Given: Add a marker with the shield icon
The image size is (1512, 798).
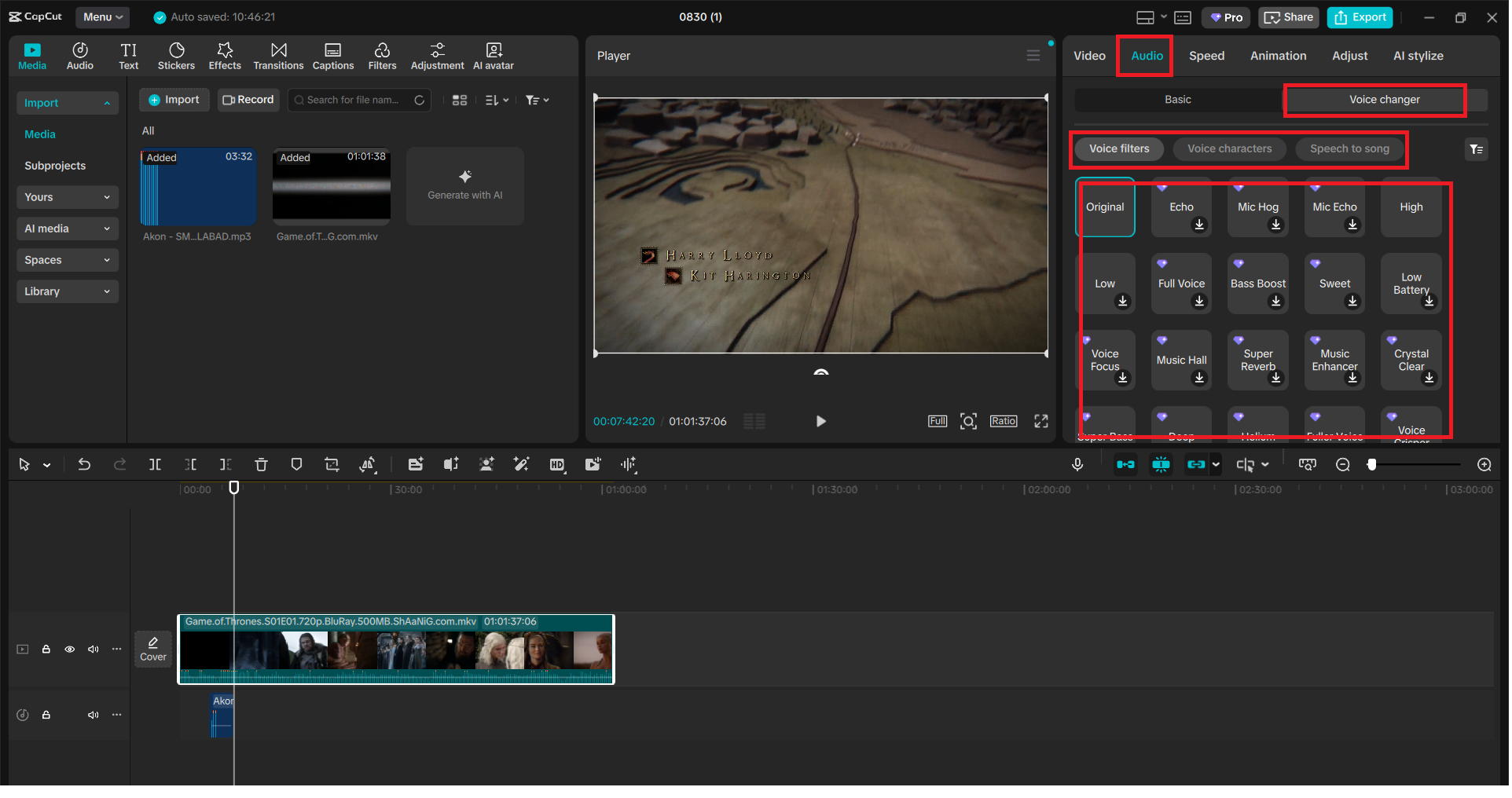Looking at the screenshot, I should pos(296,465).
